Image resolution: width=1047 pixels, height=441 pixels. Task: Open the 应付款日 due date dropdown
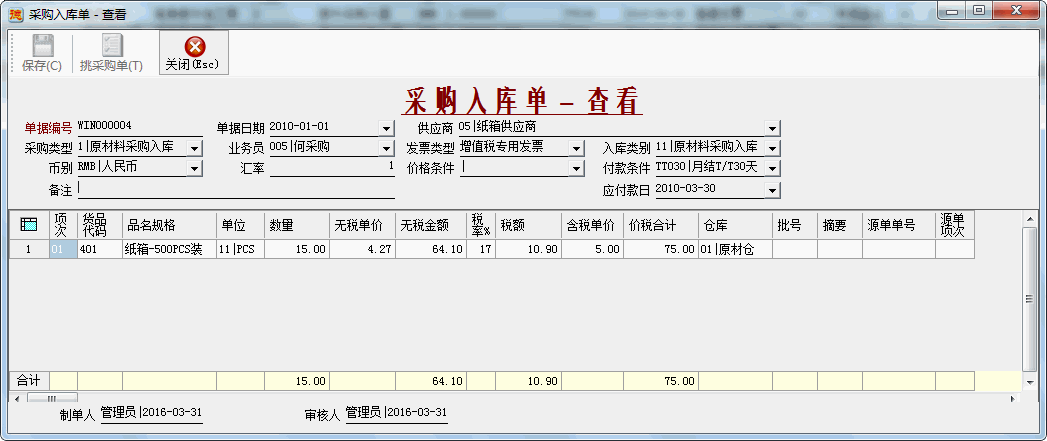point(773,190)
